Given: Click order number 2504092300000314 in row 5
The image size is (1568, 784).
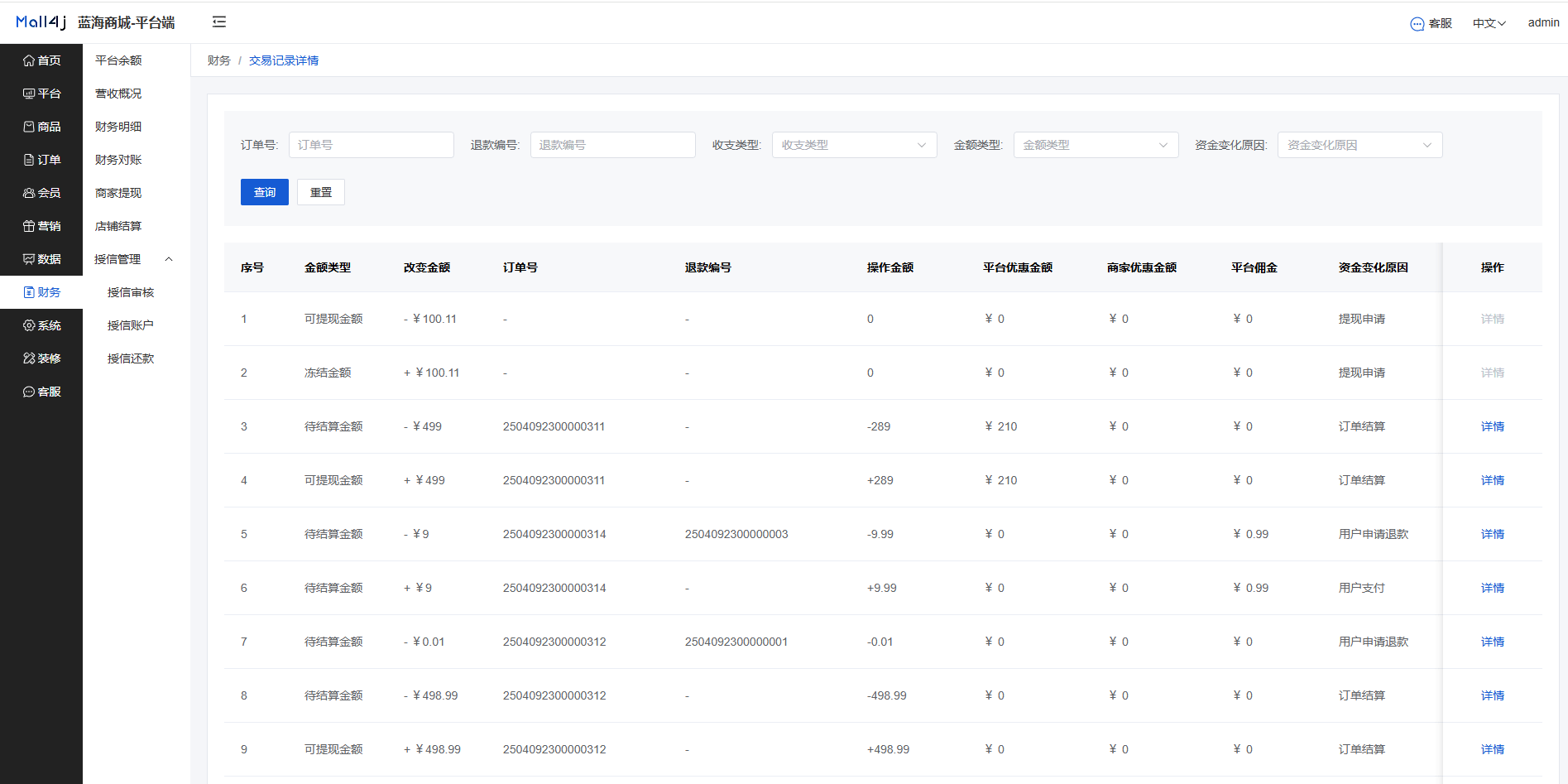Looking at the screenshot, I should [554, 534].
